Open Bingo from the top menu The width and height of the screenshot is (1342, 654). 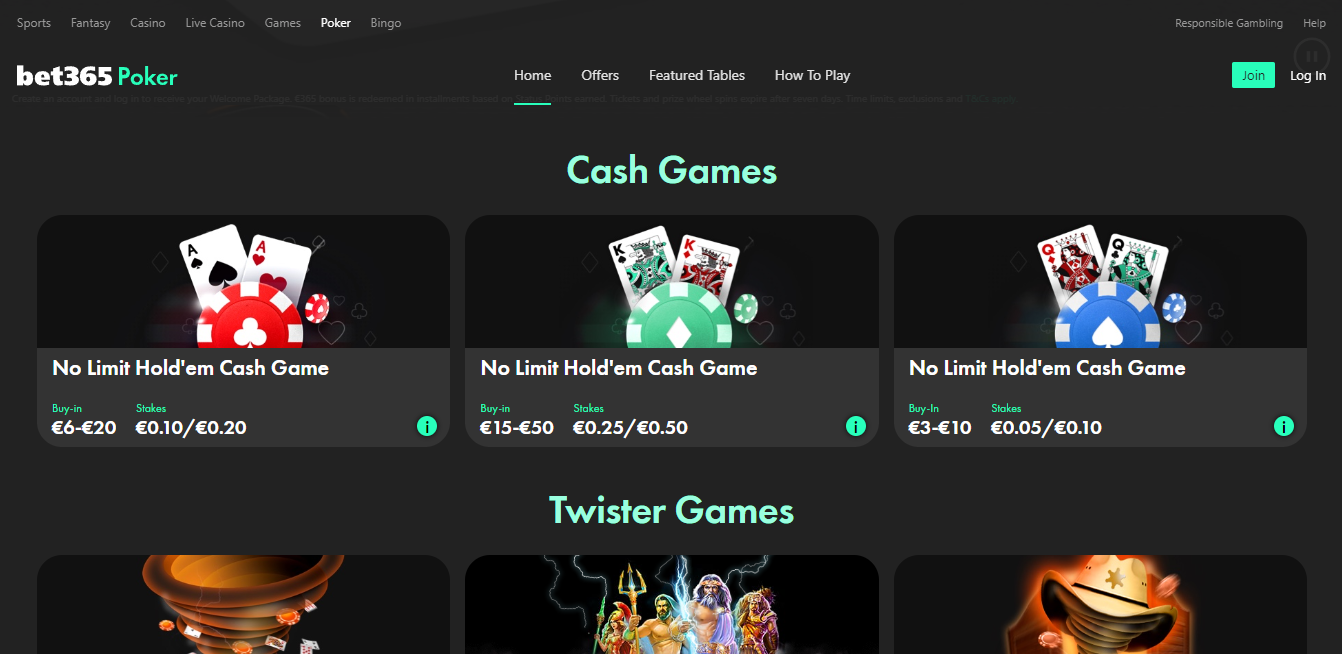pos(386,23)
